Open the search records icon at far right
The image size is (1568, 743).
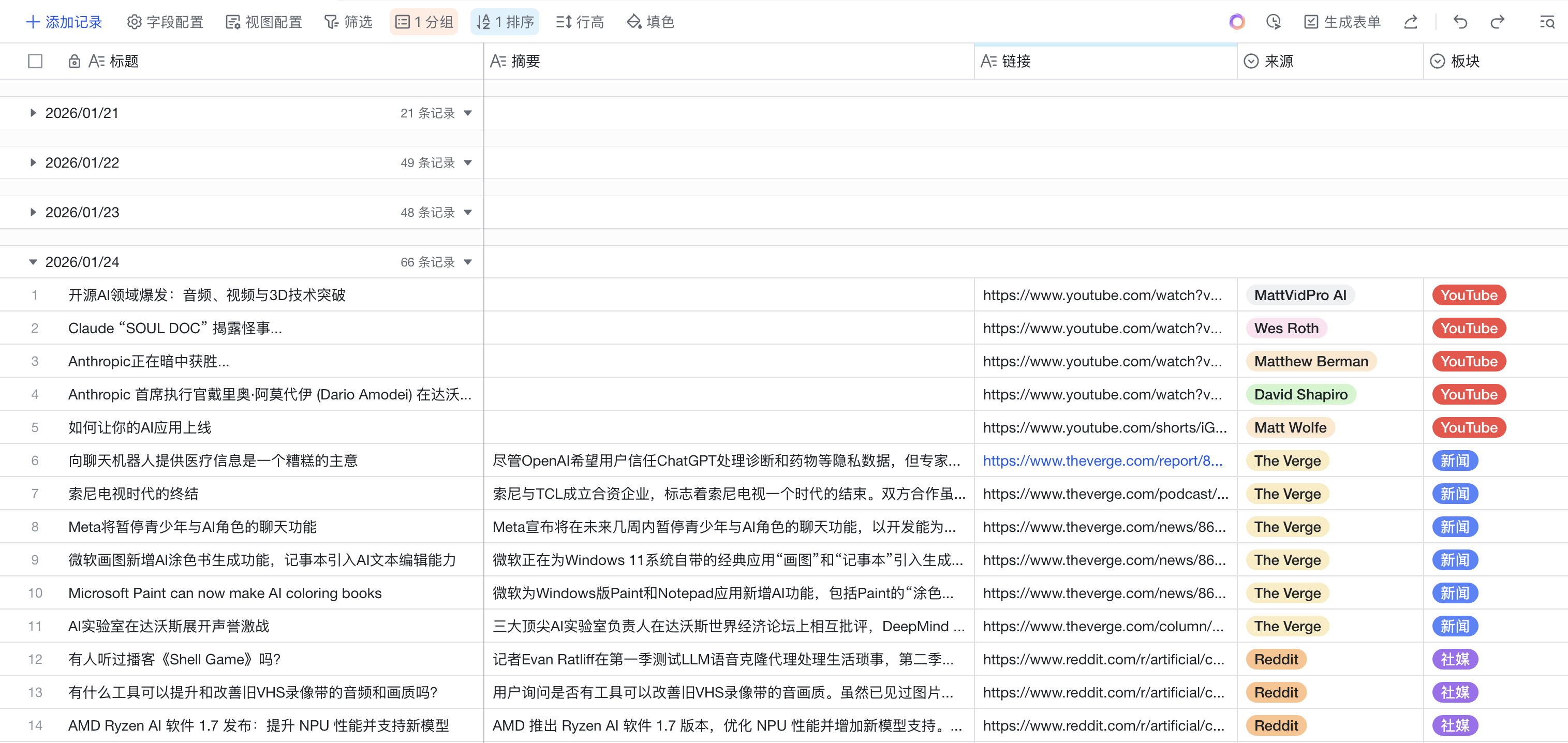(1547, 23)
